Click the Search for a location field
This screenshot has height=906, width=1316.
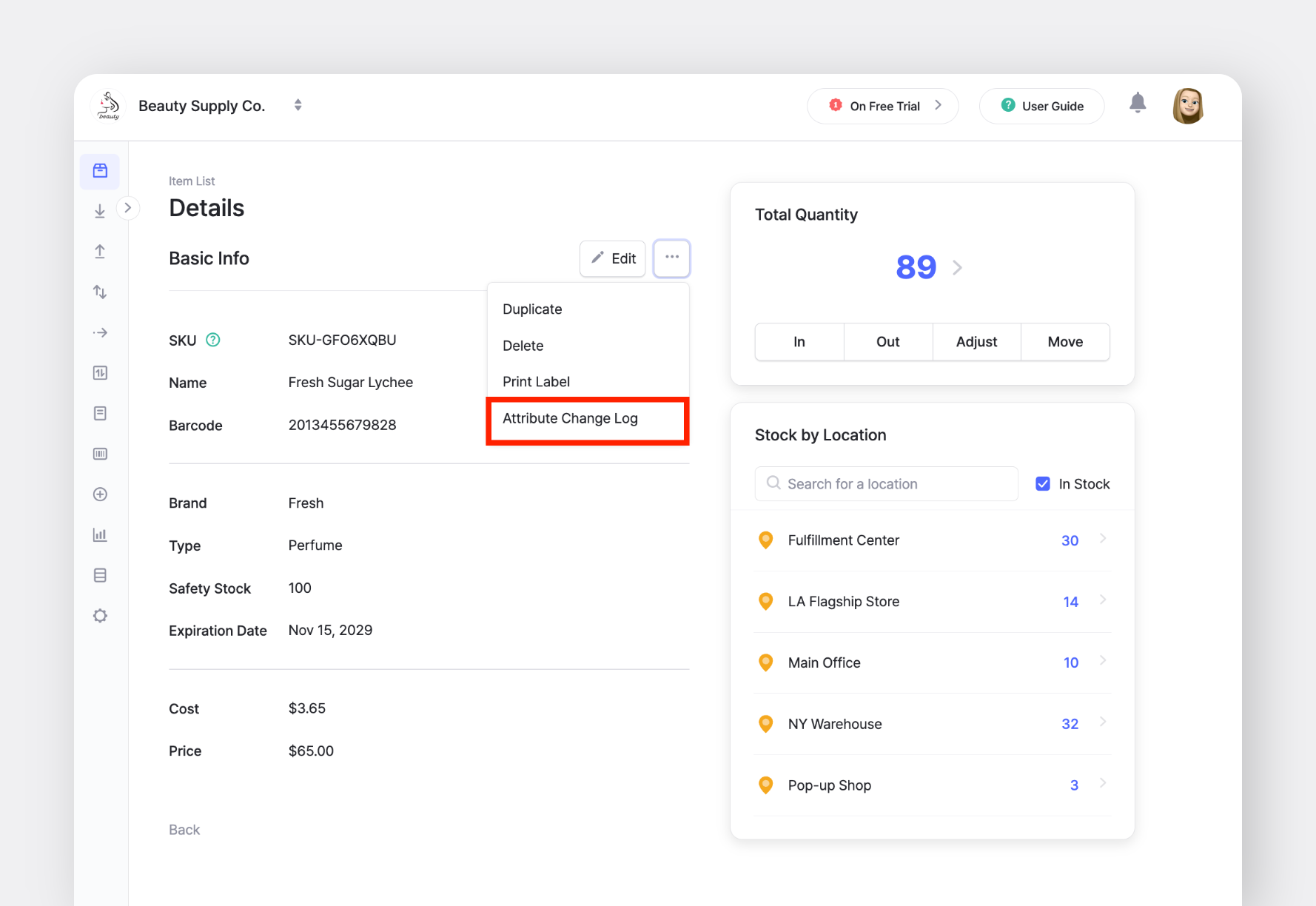click(887, 484)
